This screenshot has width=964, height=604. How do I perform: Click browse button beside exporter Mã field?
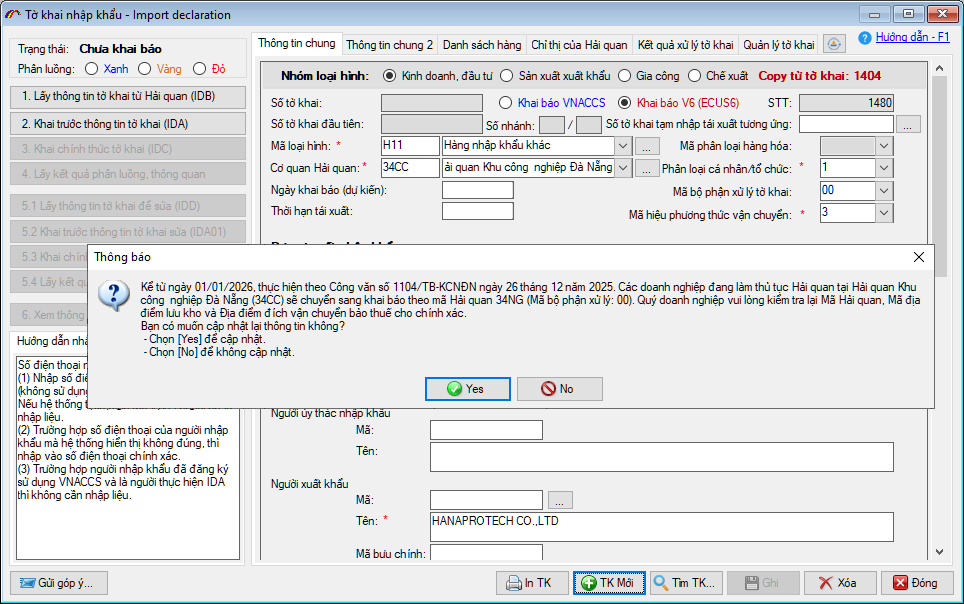[x=560, y=500]
